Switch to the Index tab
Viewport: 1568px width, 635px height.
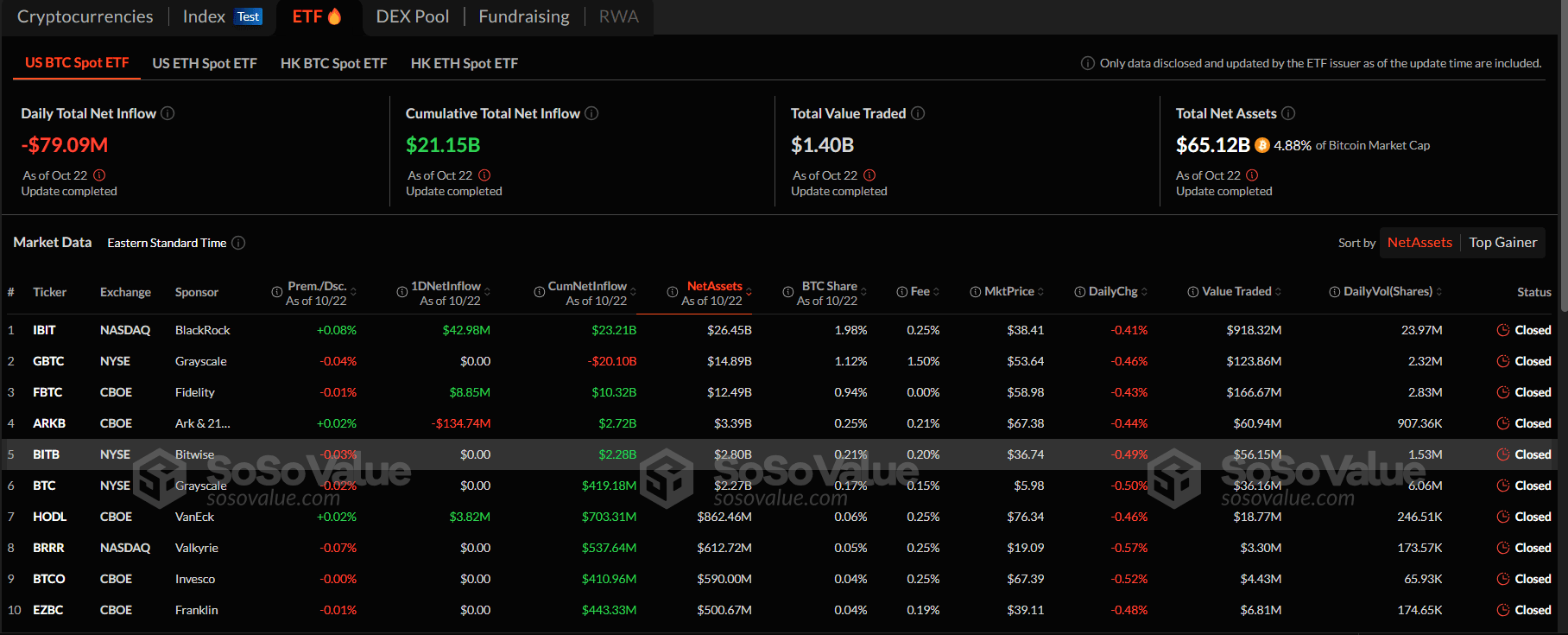point(204,16)
